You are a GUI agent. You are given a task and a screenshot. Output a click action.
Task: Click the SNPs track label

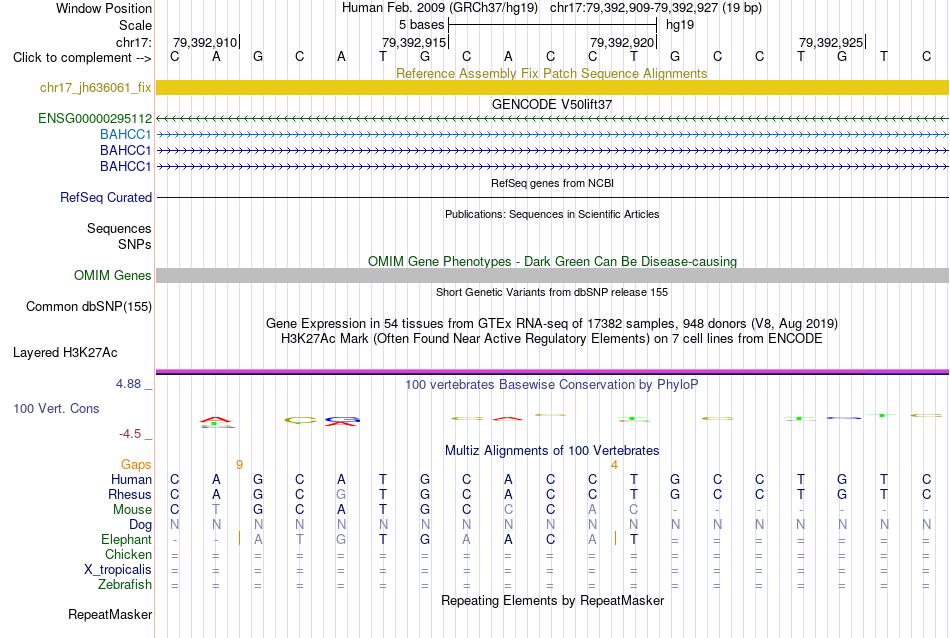tap(135, 244)
